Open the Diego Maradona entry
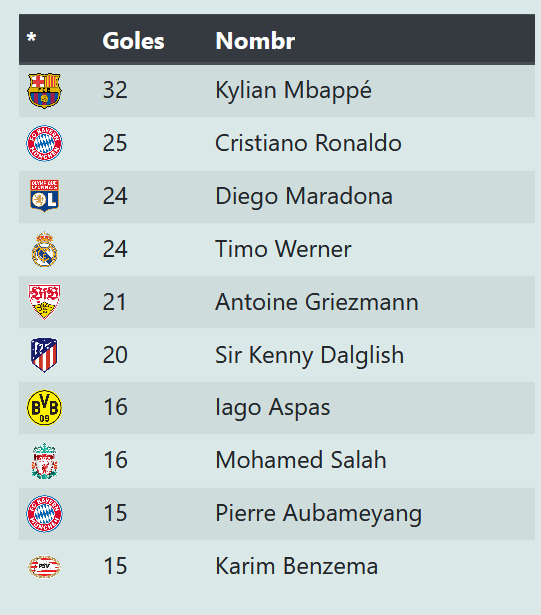The image size is (541, 615). pyautogui.click(x=304, y=196)
